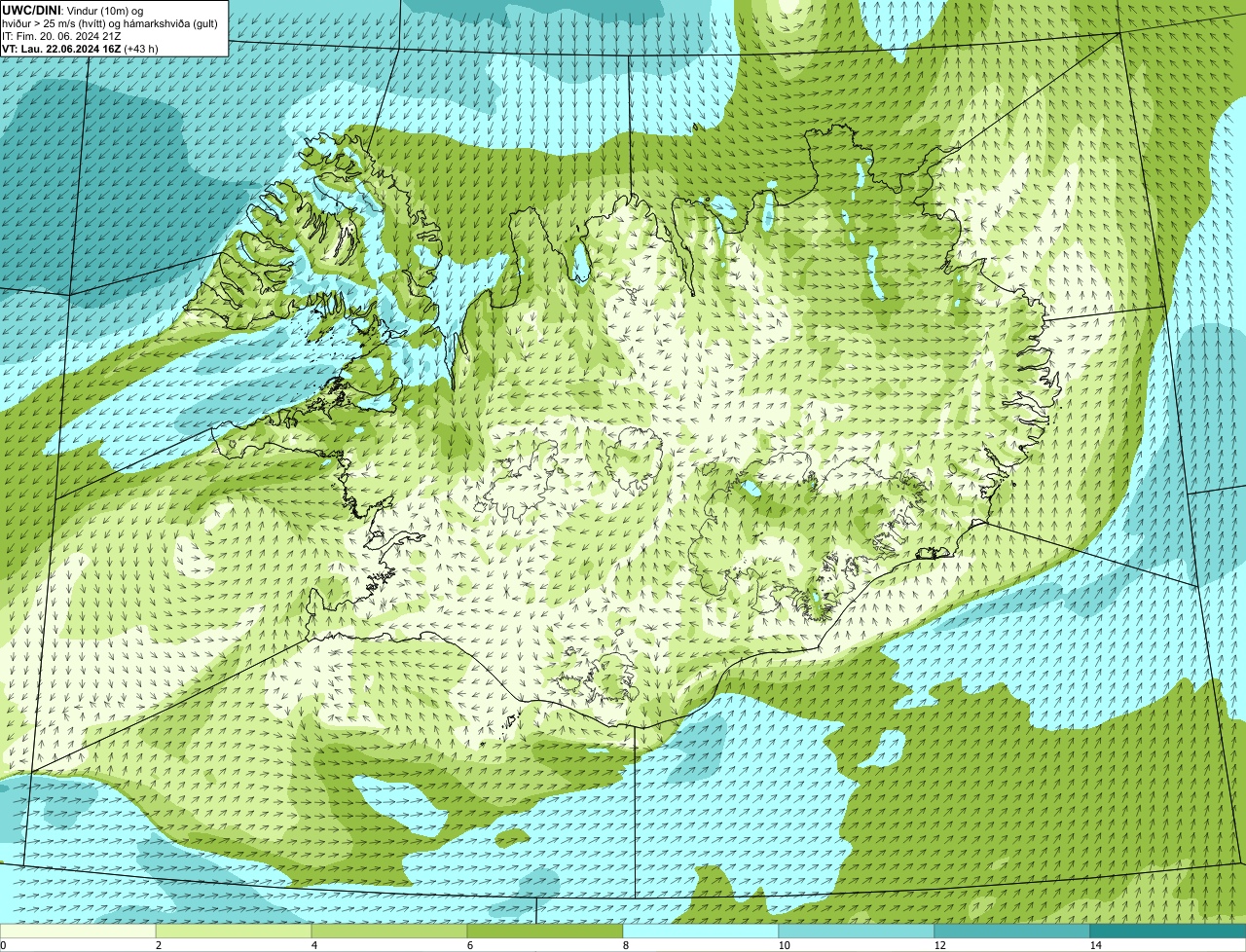Click the "VT: Lau. 22.06.2024 16Z (+43 h)" line
This screenshot has height=952, width=1246.
click(80, 48)
